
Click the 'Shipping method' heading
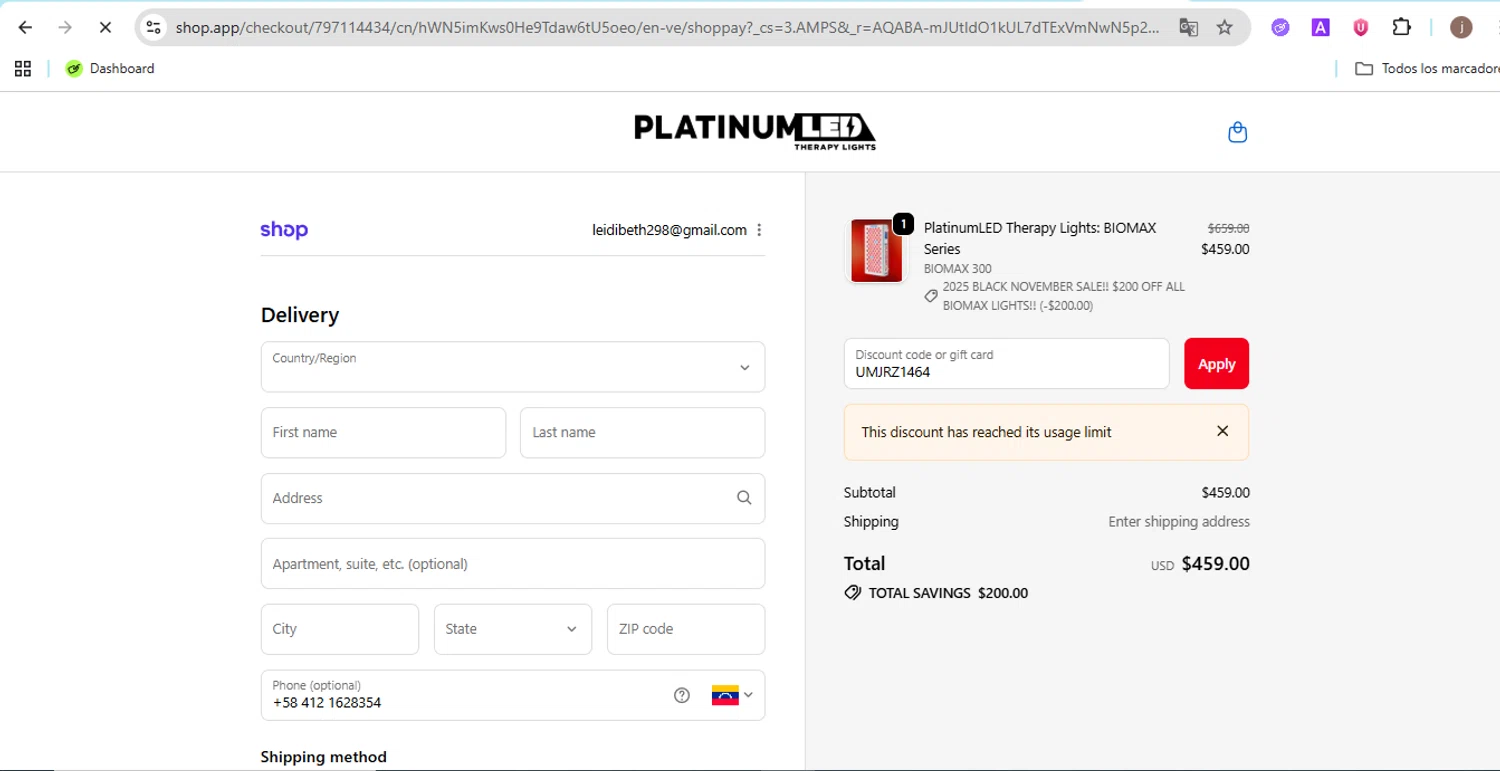[x=324, y=757]
